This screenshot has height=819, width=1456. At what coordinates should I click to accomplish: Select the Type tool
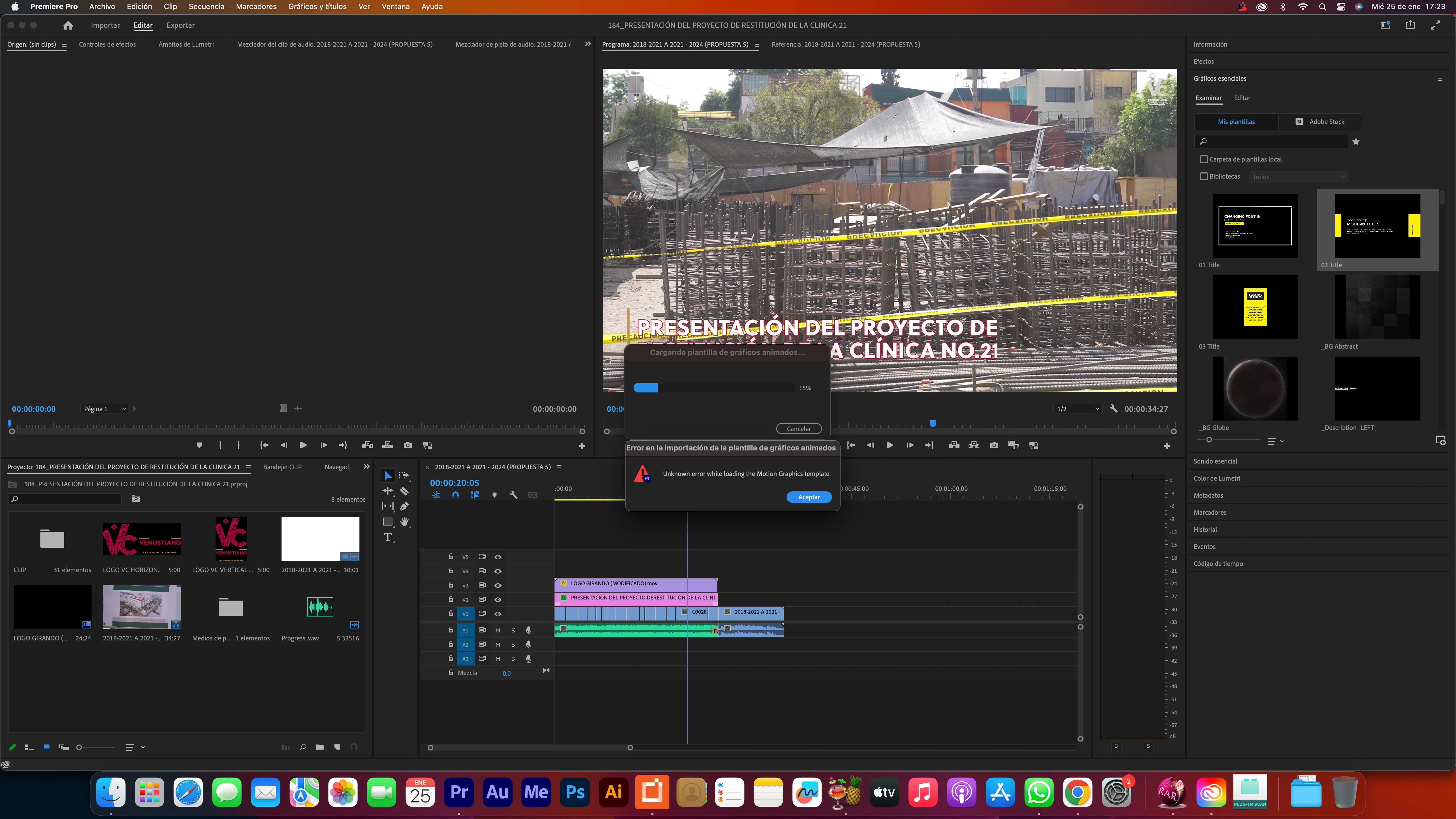(x=388, y=537)
